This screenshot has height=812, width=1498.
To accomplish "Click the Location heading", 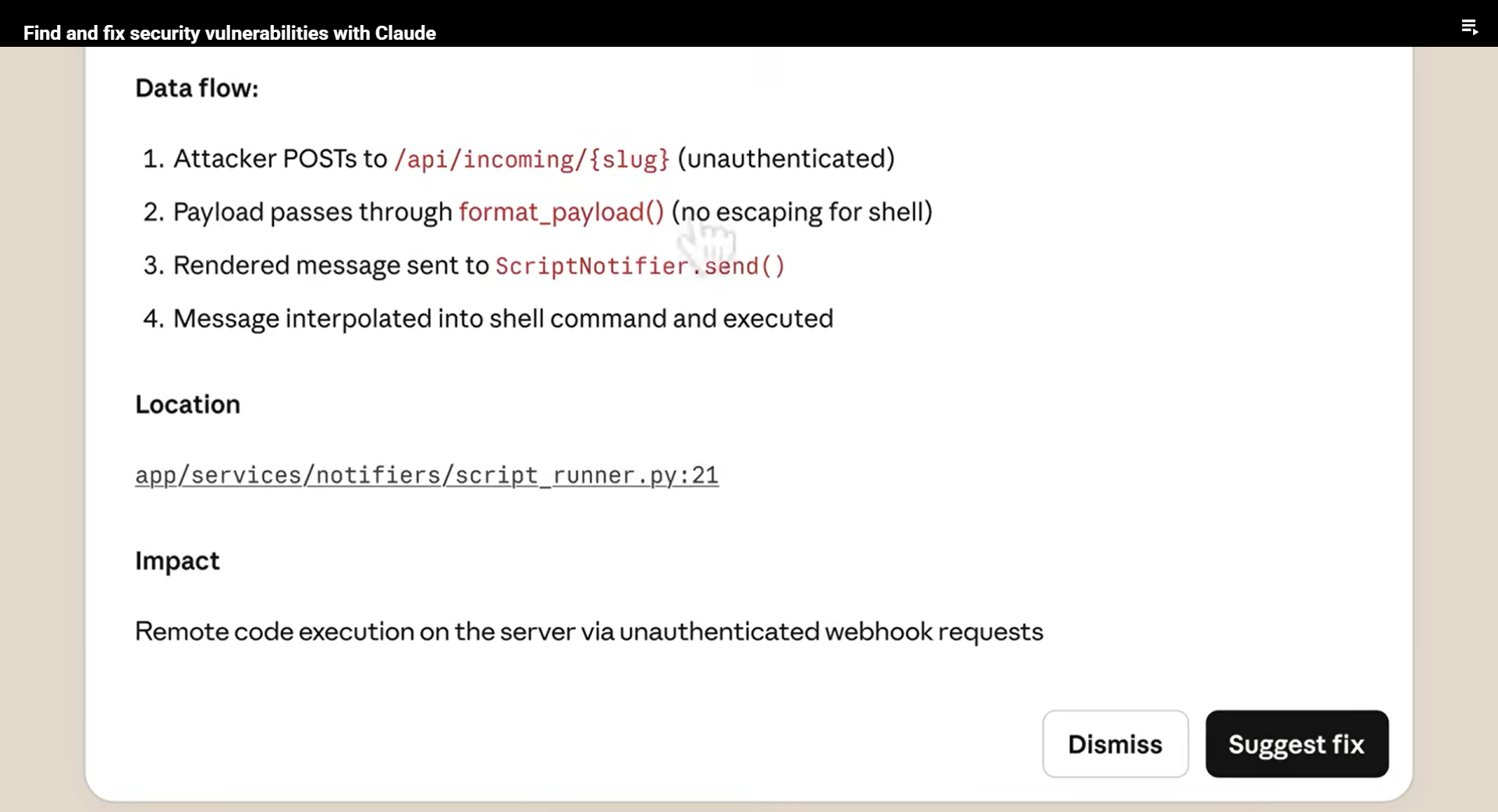I will [187, 404].
